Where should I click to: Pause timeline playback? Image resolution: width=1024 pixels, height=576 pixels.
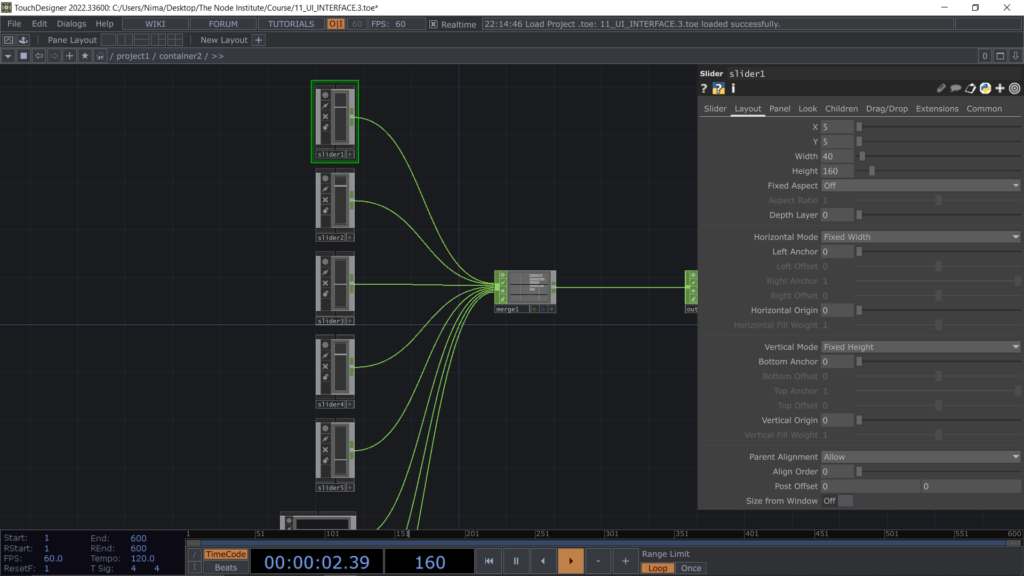[x=516, y=561]
